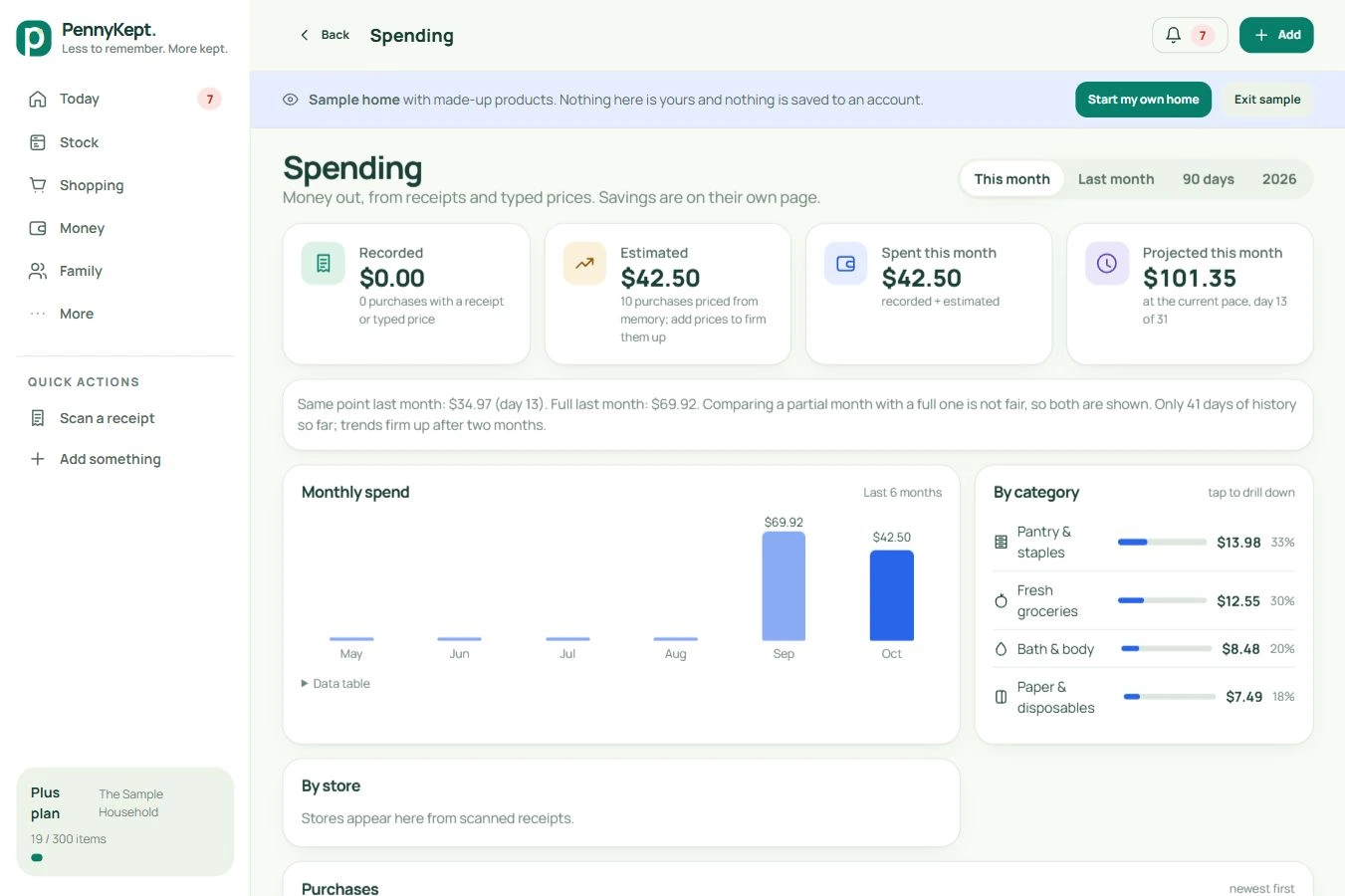
Task: Open Shopping from the sidebar menu
Action: 124,185
